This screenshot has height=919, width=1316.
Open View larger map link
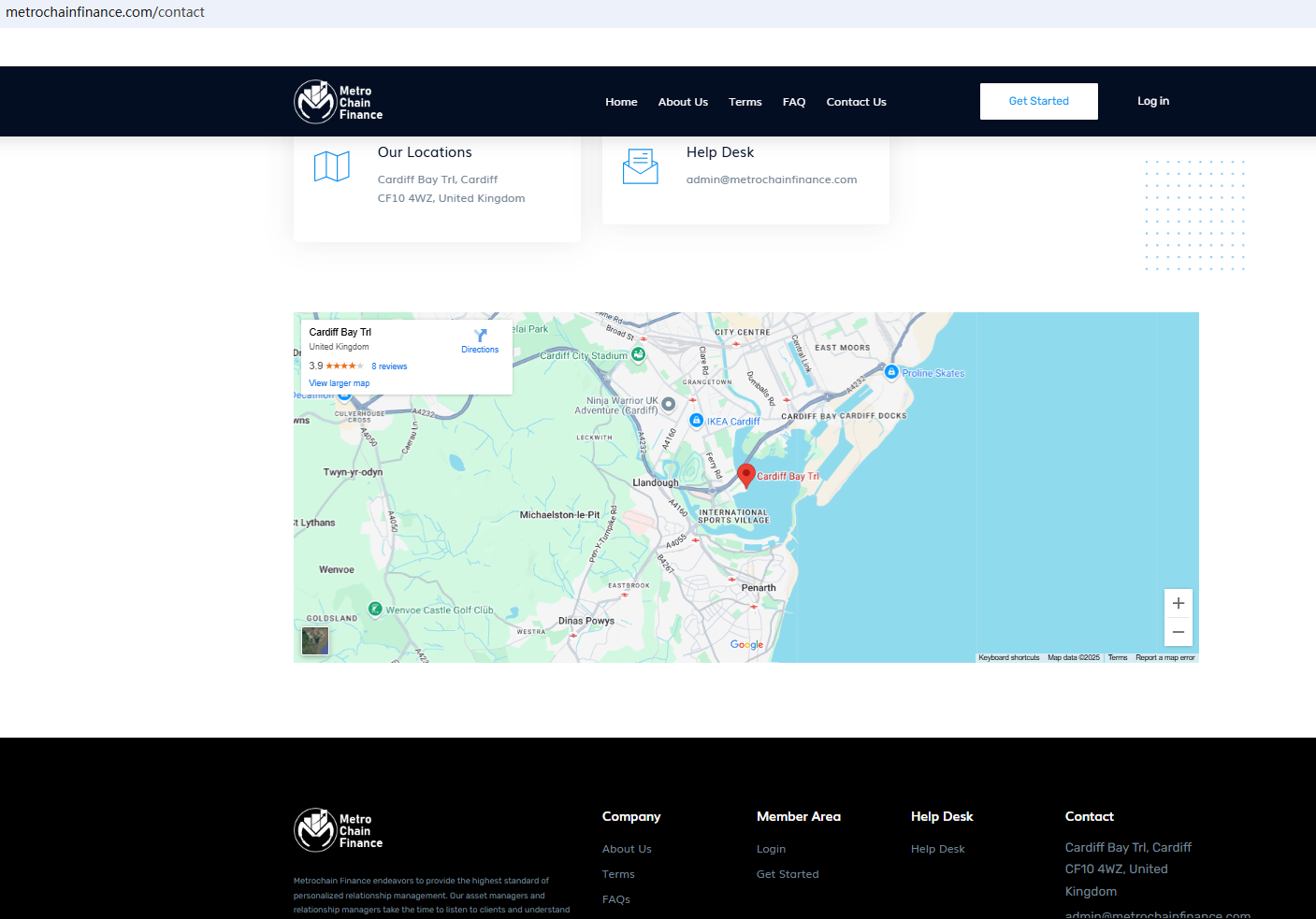(x=339, y=383)
